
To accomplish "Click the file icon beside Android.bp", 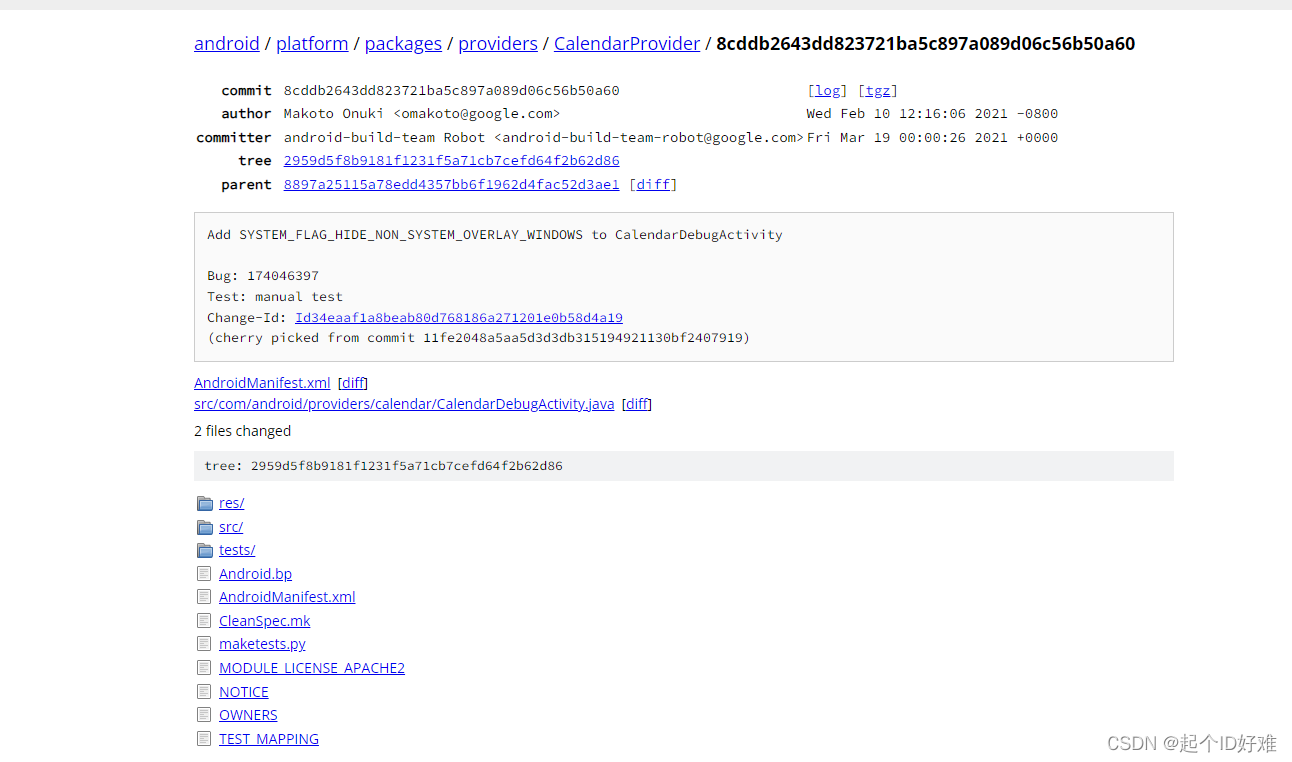I will click(204, 573).
